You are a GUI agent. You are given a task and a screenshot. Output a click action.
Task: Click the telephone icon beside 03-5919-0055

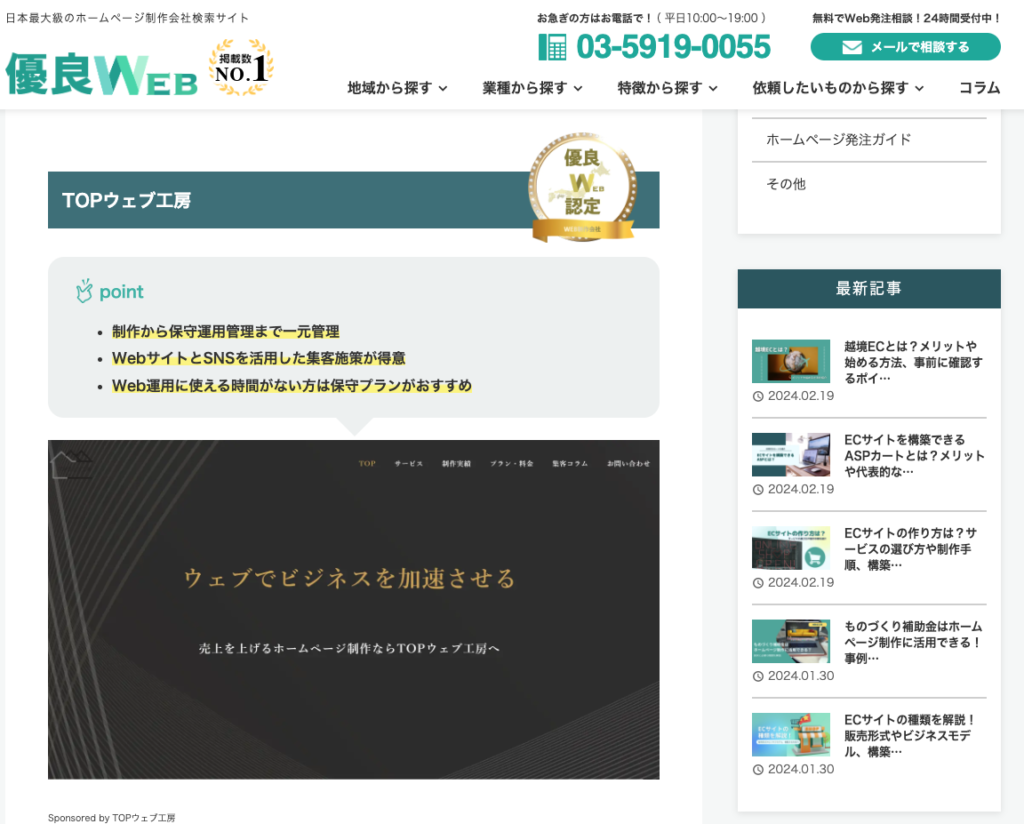coord(552,47)
